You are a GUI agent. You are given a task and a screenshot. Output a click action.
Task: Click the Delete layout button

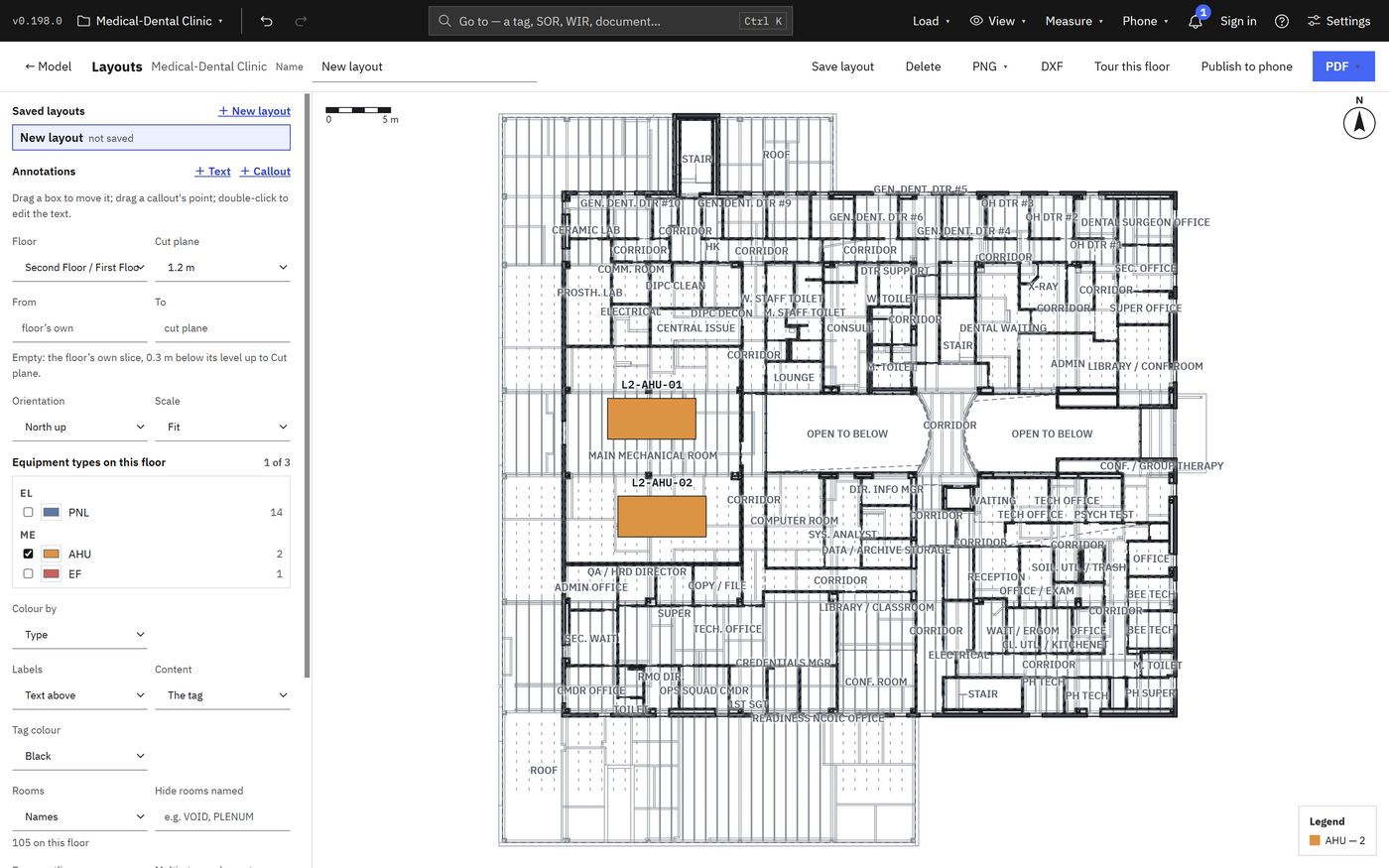pyautogui.click(x=923, y=66)
